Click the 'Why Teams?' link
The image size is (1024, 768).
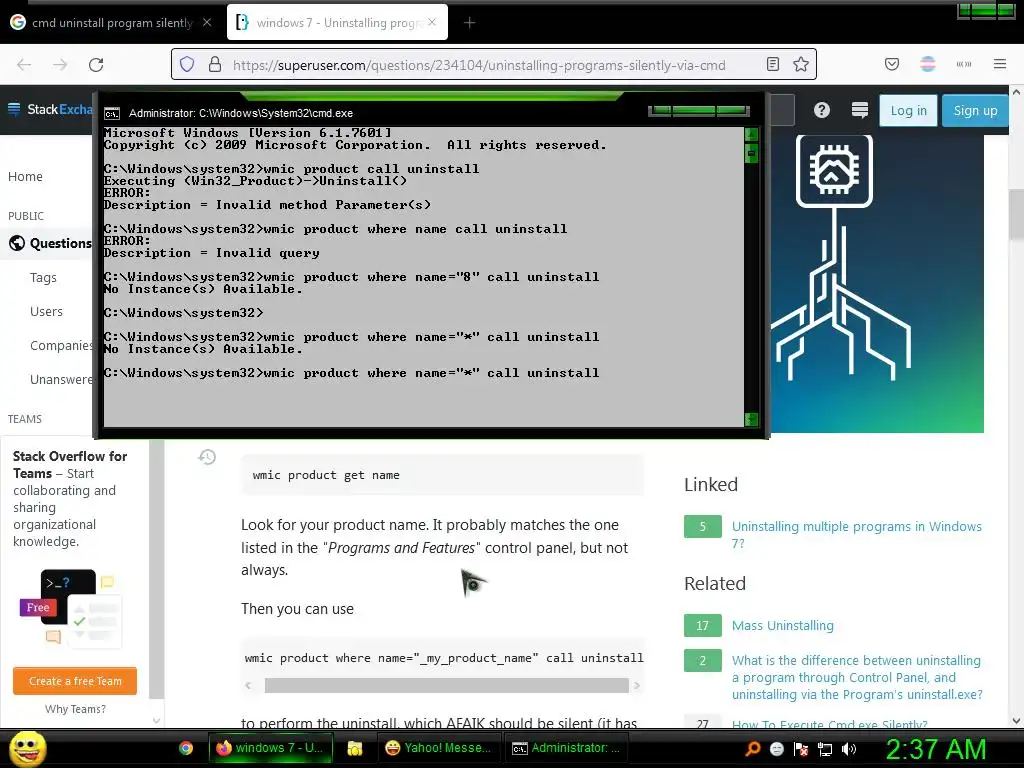(x=75, y=709)
